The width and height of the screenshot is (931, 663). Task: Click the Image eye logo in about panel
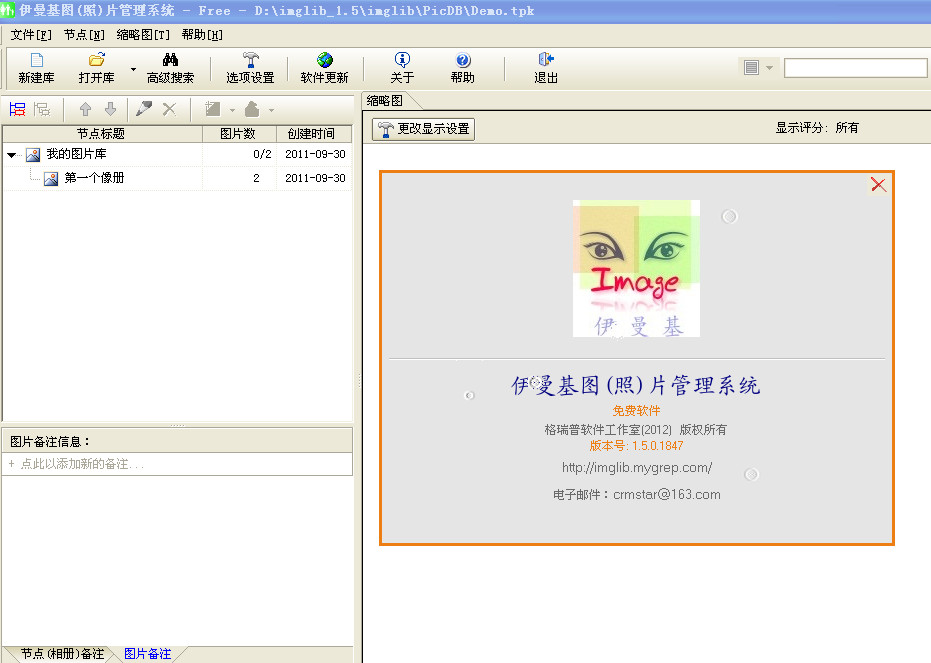pos(636,268)
